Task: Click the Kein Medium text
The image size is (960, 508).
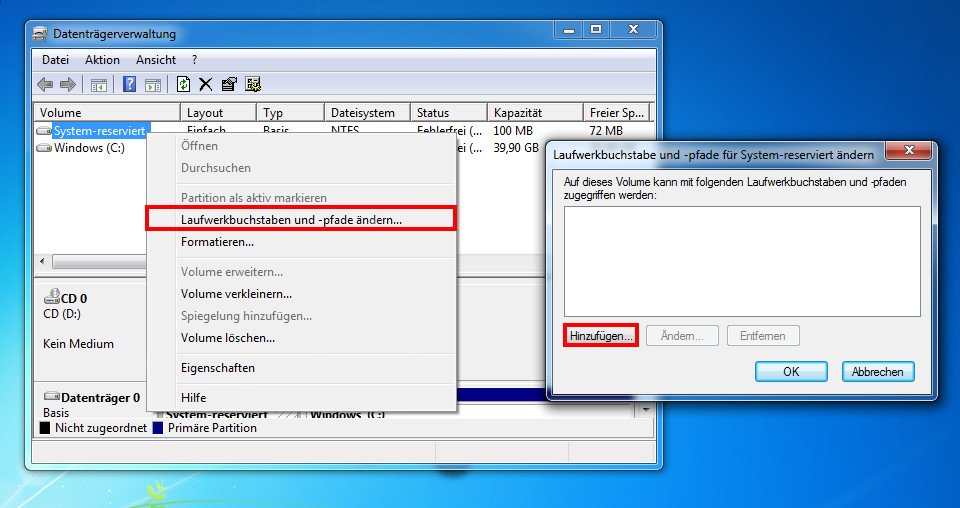Action: (78, 343)
